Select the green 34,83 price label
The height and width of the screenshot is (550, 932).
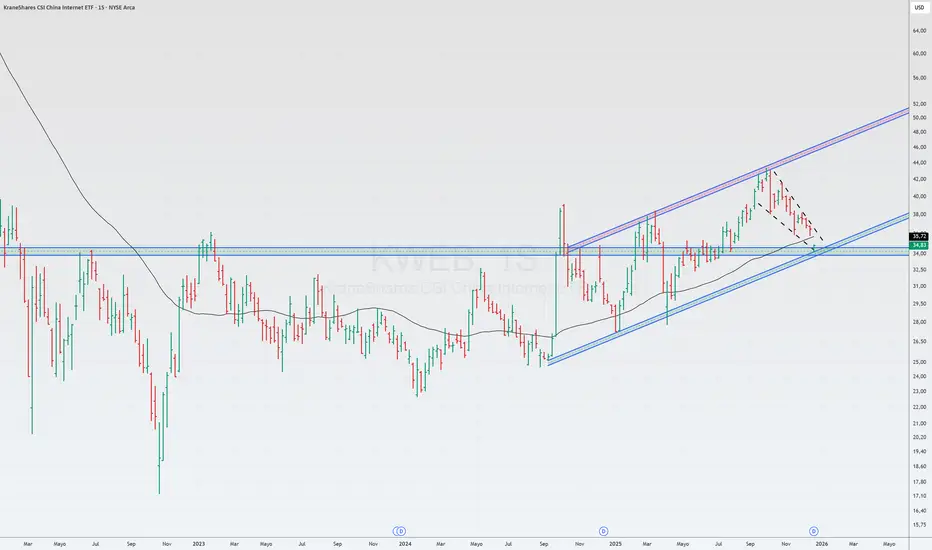coord(920,245)
